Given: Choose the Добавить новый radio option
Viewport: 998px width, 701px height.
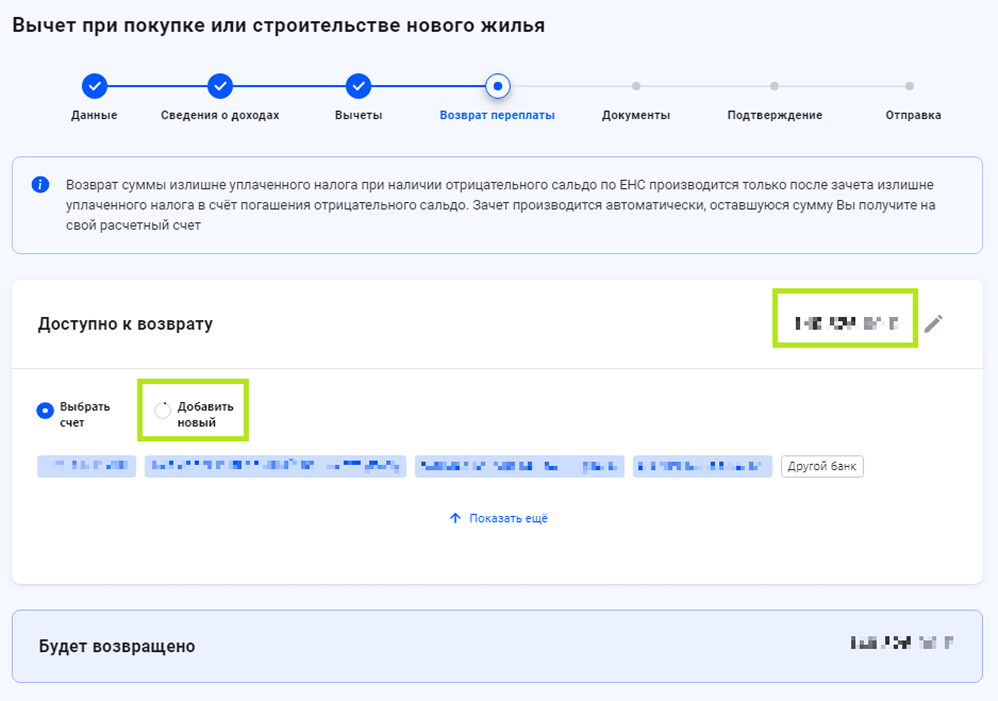Looking at the screenshot, I should [163, 411].
